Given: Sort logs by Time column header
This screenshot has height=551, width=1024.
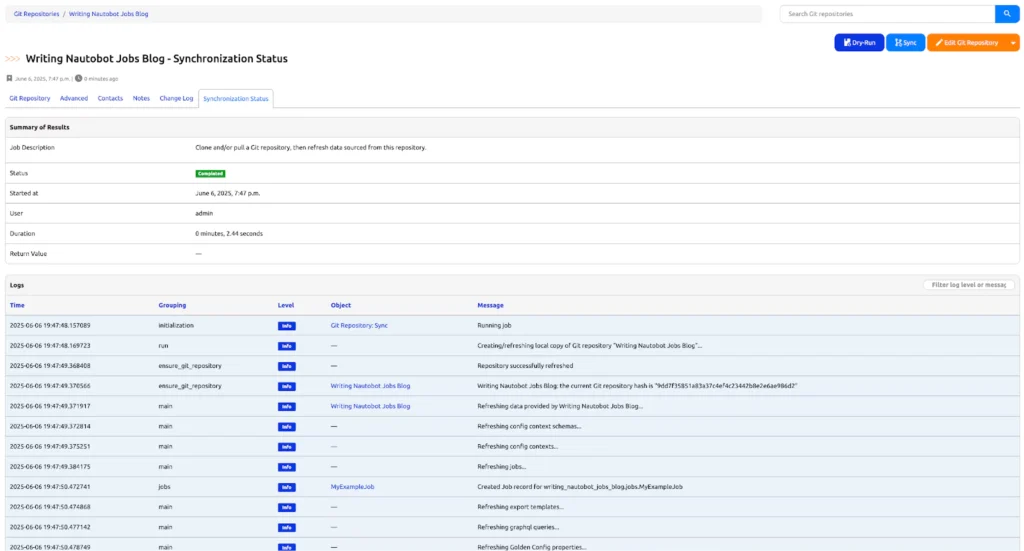Looking at the screenshot, I should [17, 305].
